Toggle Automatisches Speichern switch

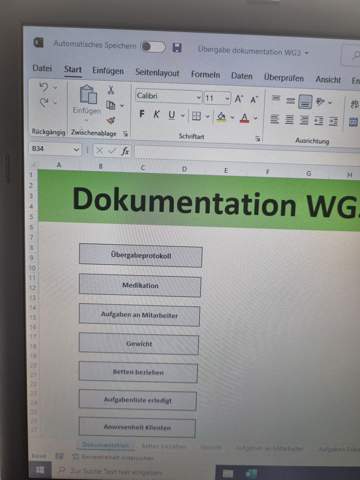point(153,47)
